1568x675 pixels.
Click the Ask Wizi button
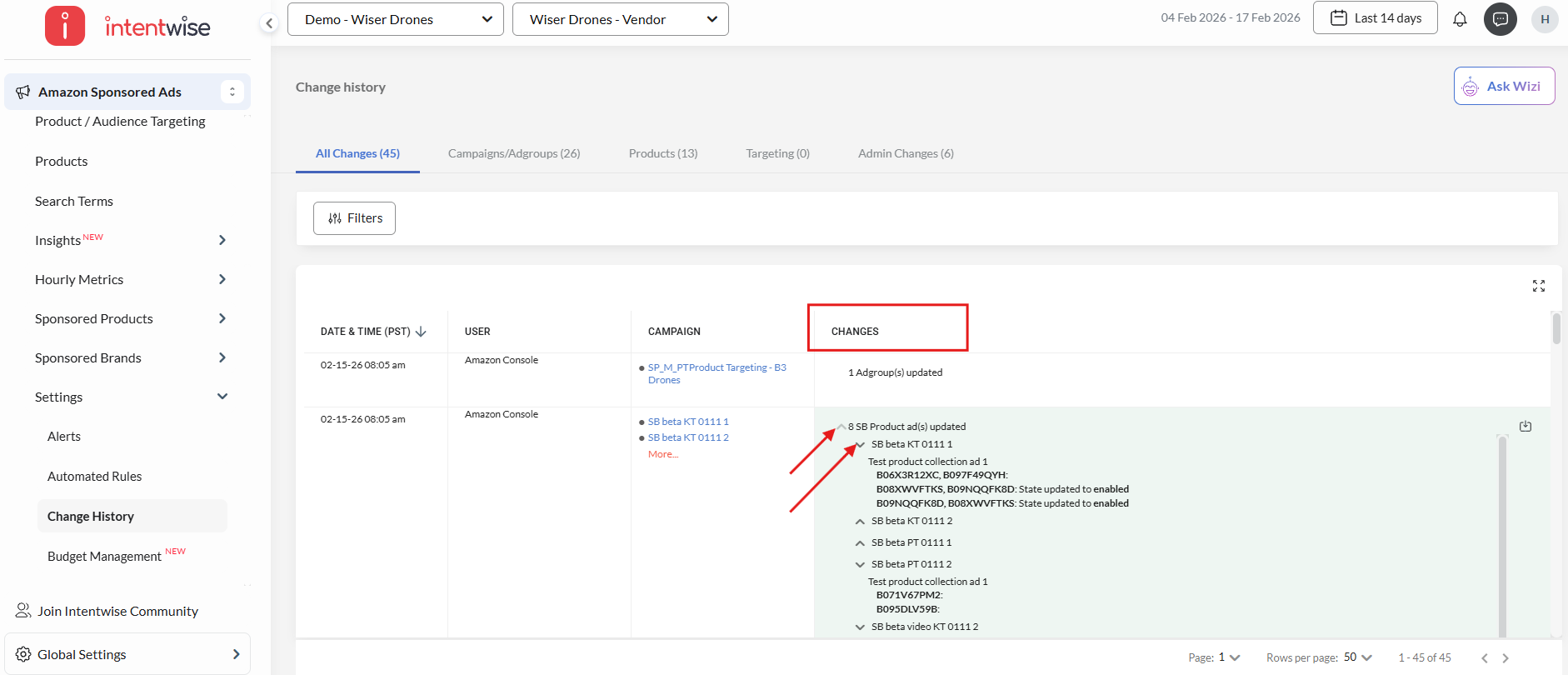point(1504,86)
